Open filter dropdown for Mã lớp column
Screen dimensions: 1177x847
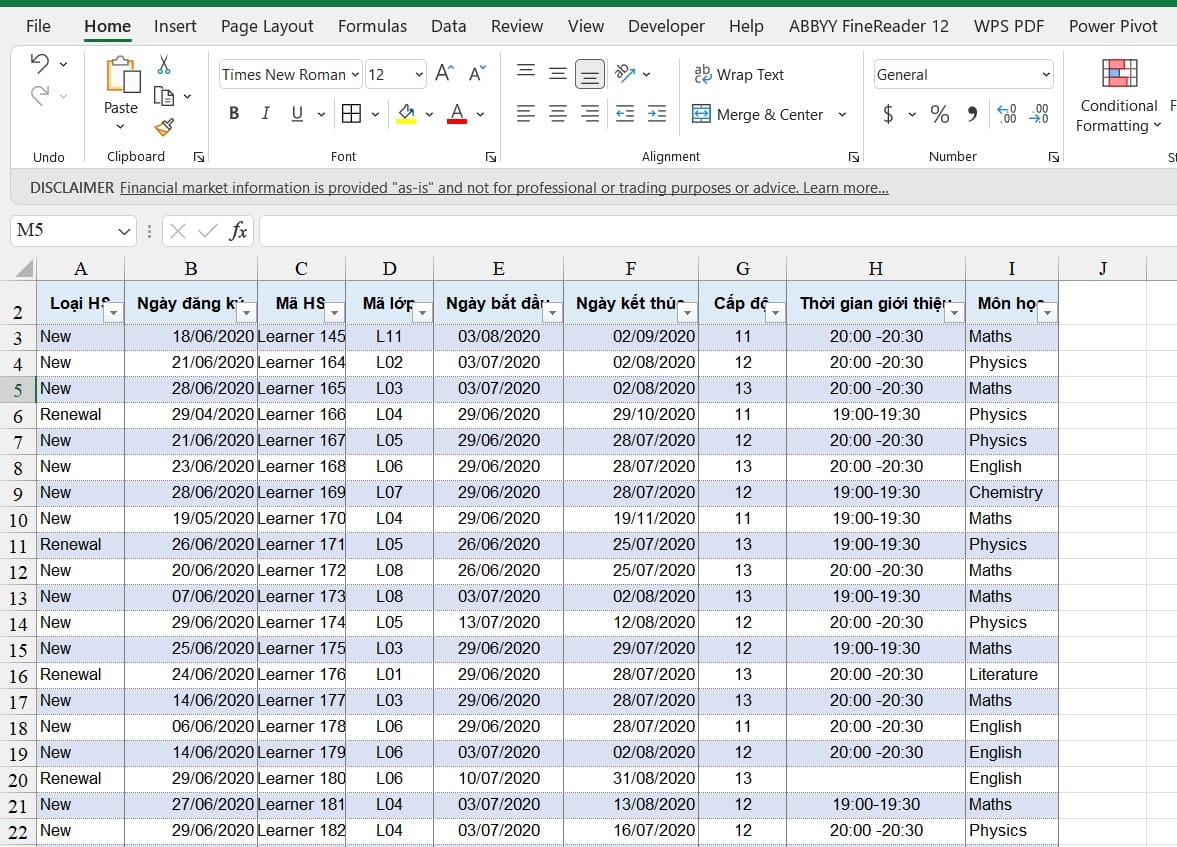pyautogui.click(x=423, y=312)
